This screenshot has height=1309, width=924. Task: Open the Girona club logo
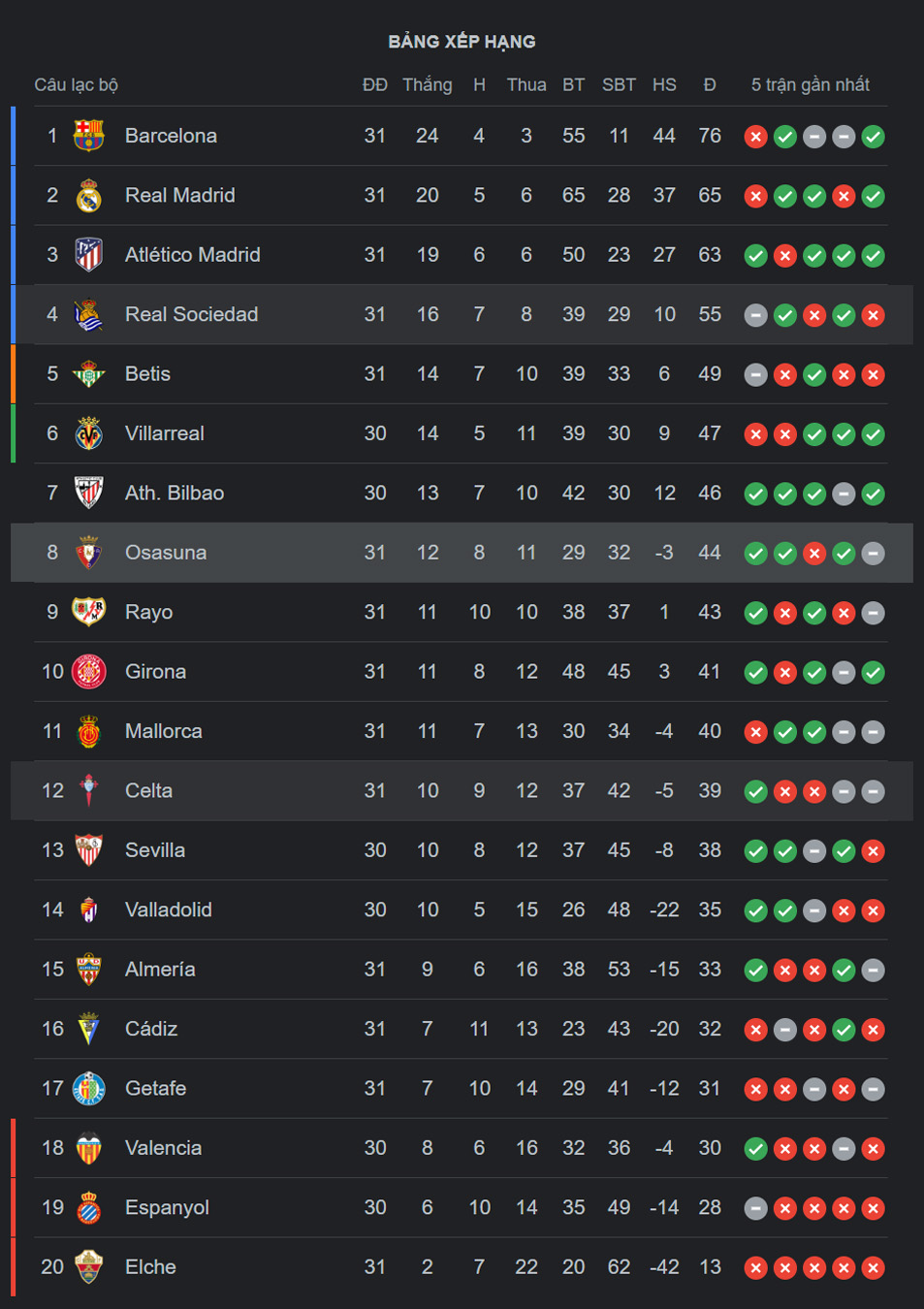point(88,672)
